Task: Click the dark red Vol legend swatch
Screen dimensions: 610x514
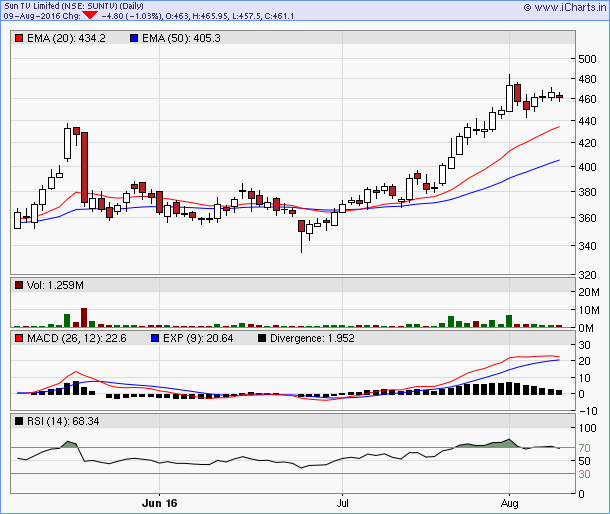Action: point(19,285)
